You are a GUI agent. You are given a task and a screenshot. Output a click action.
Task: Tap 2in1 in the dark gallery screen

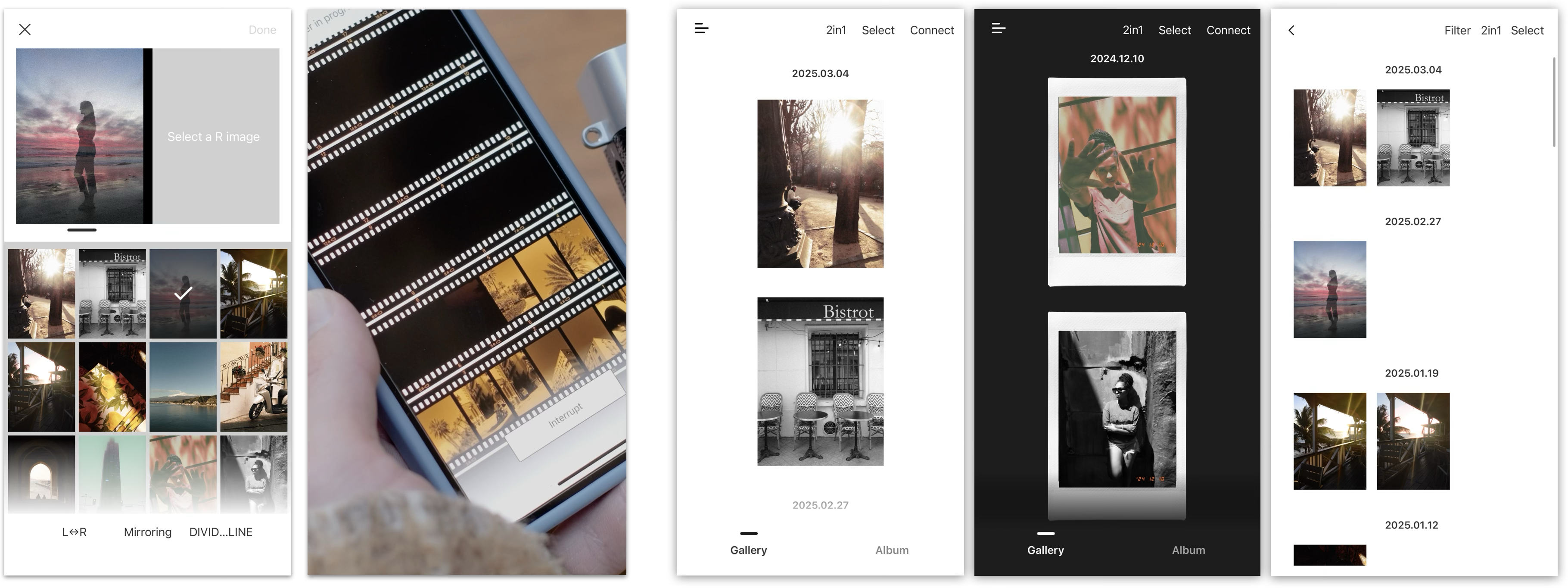(1132, 30)
